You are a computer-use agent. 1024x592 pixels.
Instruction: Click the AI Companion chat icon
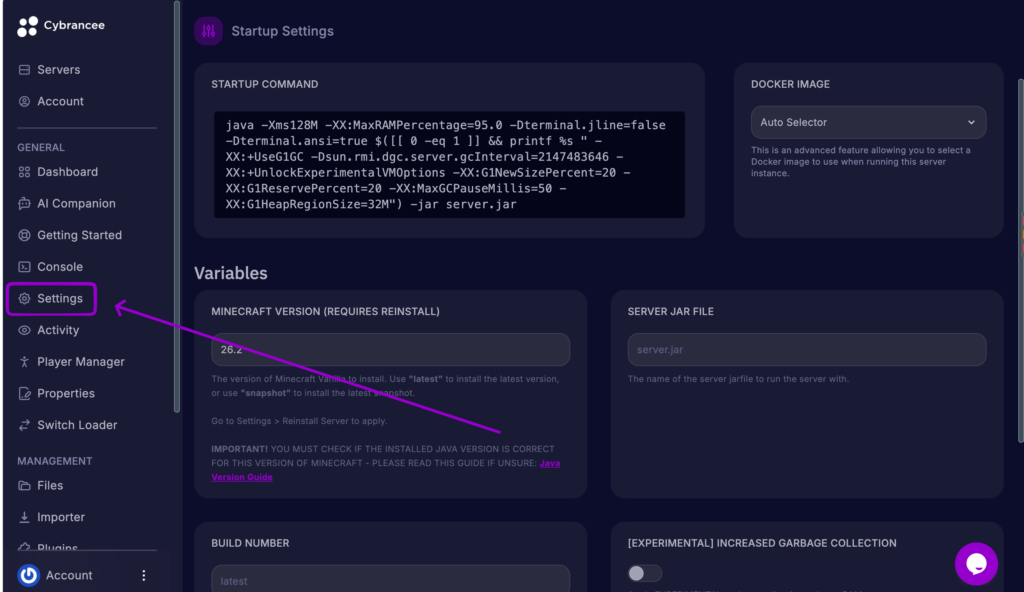(x=24, y=203)
